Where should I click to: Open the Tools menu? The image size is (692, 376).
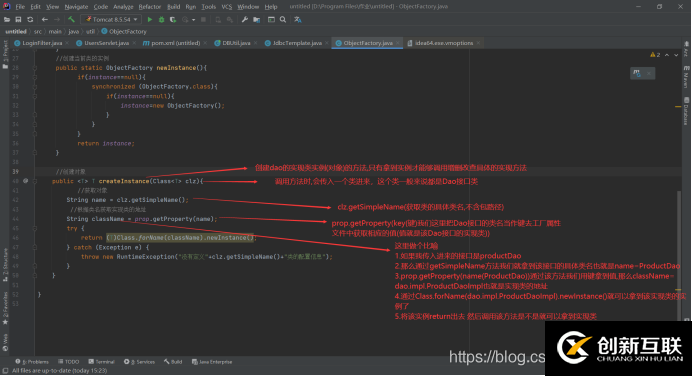209,7
